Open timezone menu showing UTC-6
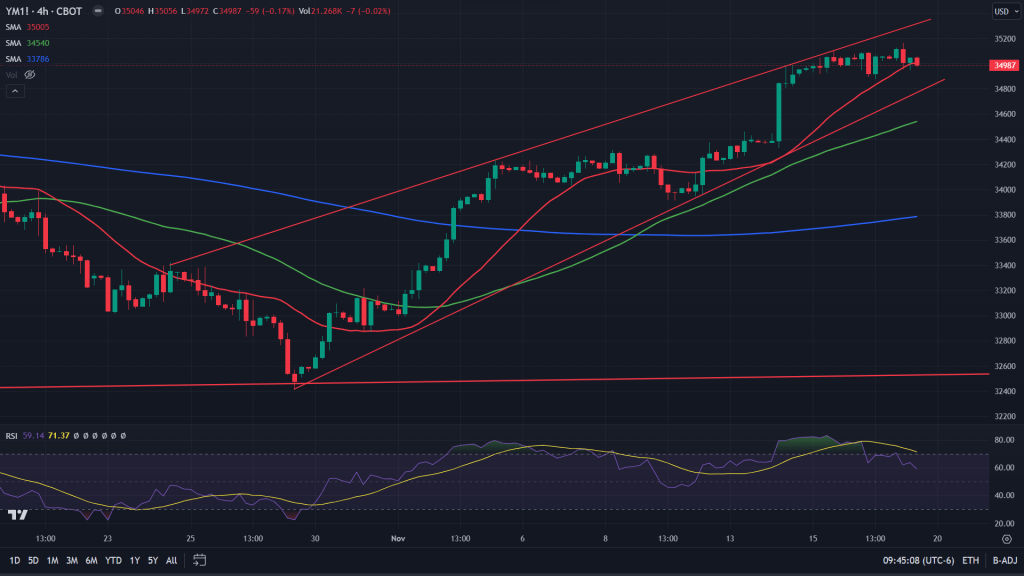1024x576 pixels. click(x=920, y=560)
